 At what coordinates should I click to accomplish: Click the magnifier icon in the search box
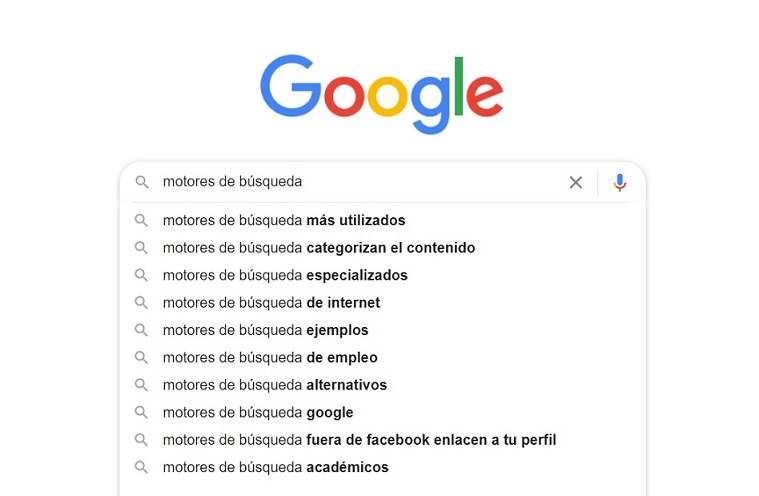[142, 182]
